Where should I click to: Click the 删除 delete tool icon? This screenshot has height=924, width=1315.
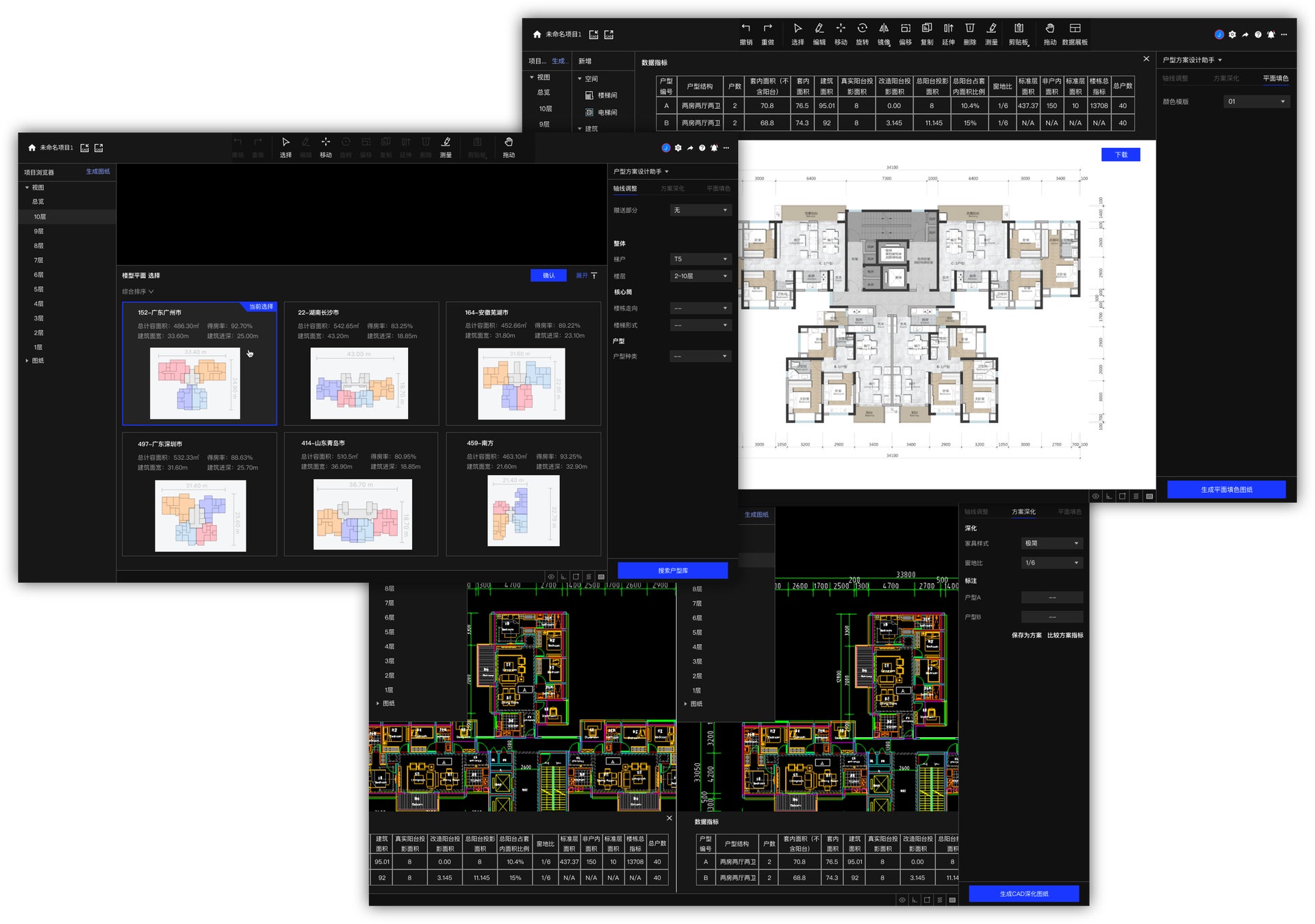click(x=969, y=29)
